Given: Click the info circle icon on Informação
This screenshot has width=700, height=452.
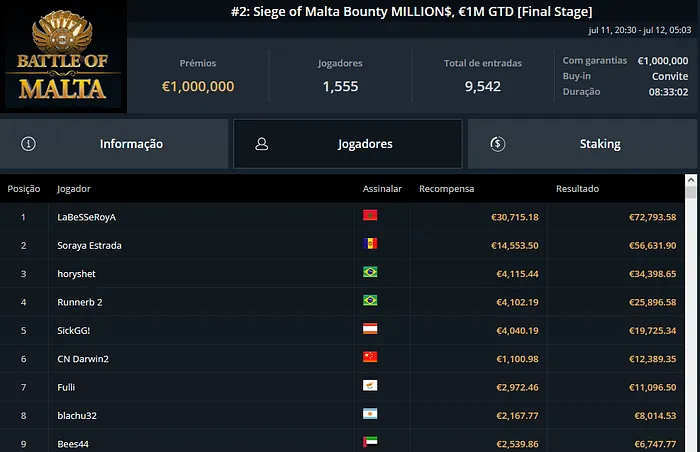Looking at the screenshot, I should (x=29, y=144).
